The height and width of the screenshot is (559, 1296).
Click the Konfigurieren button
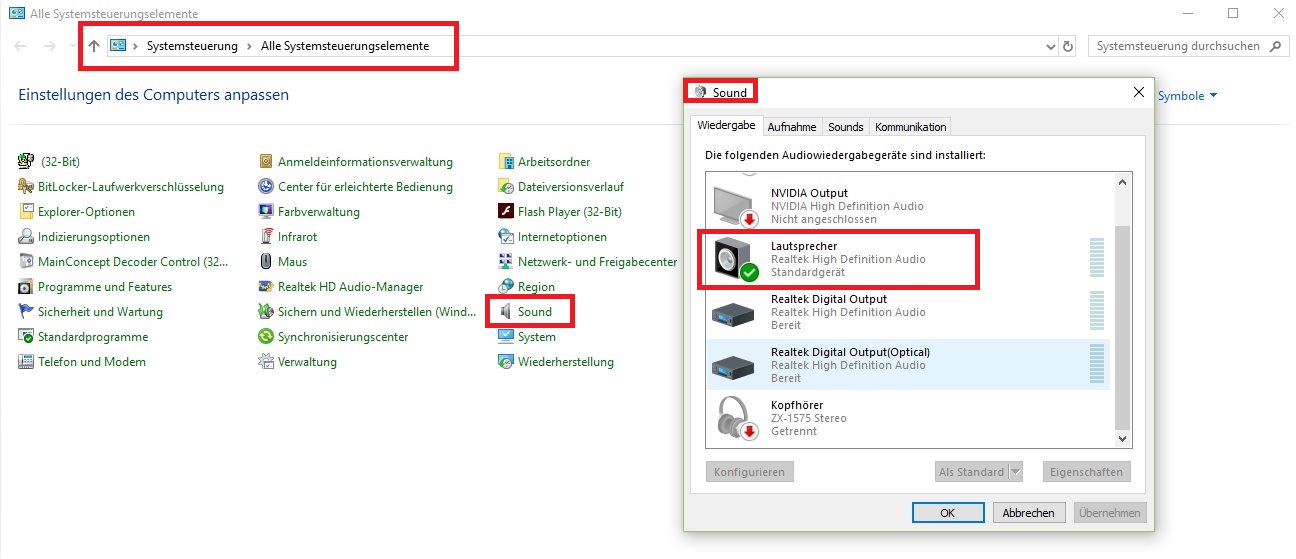(750, 472)
